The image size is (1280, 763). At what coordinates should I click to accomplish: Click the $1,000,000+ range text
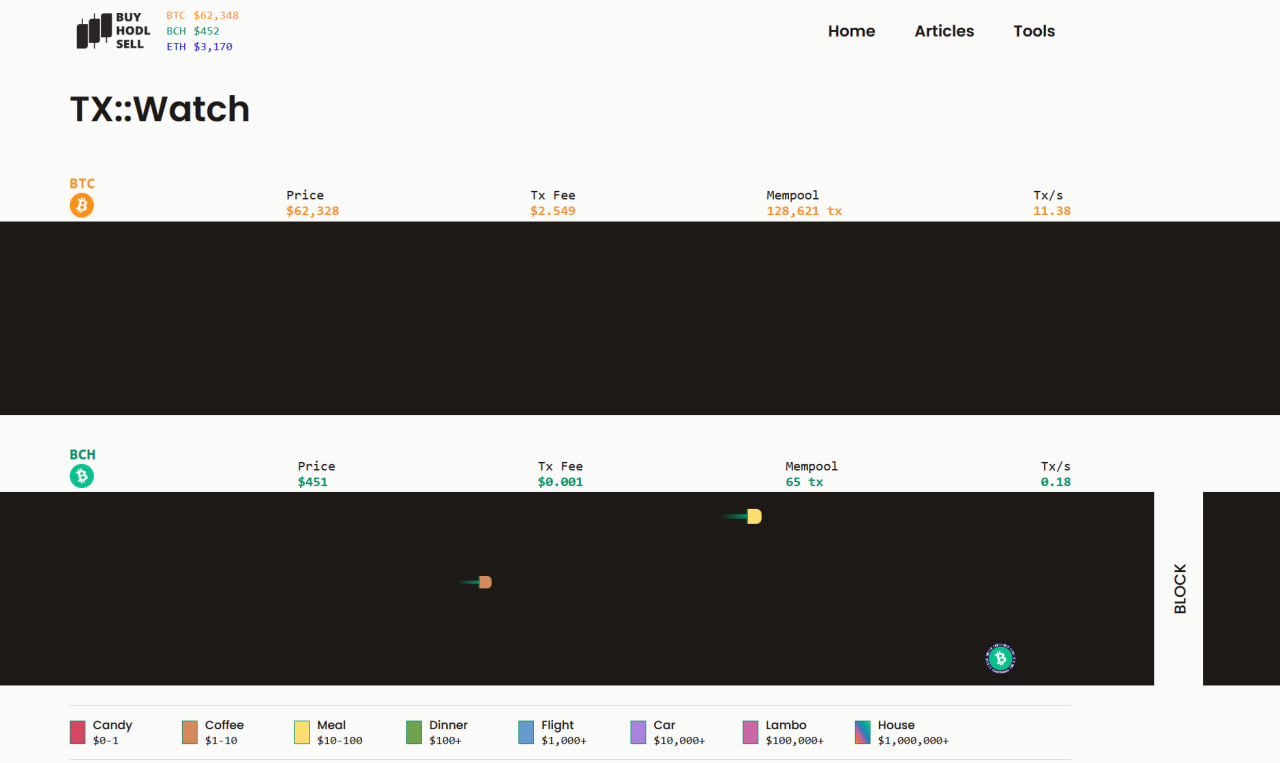(913, 741)
